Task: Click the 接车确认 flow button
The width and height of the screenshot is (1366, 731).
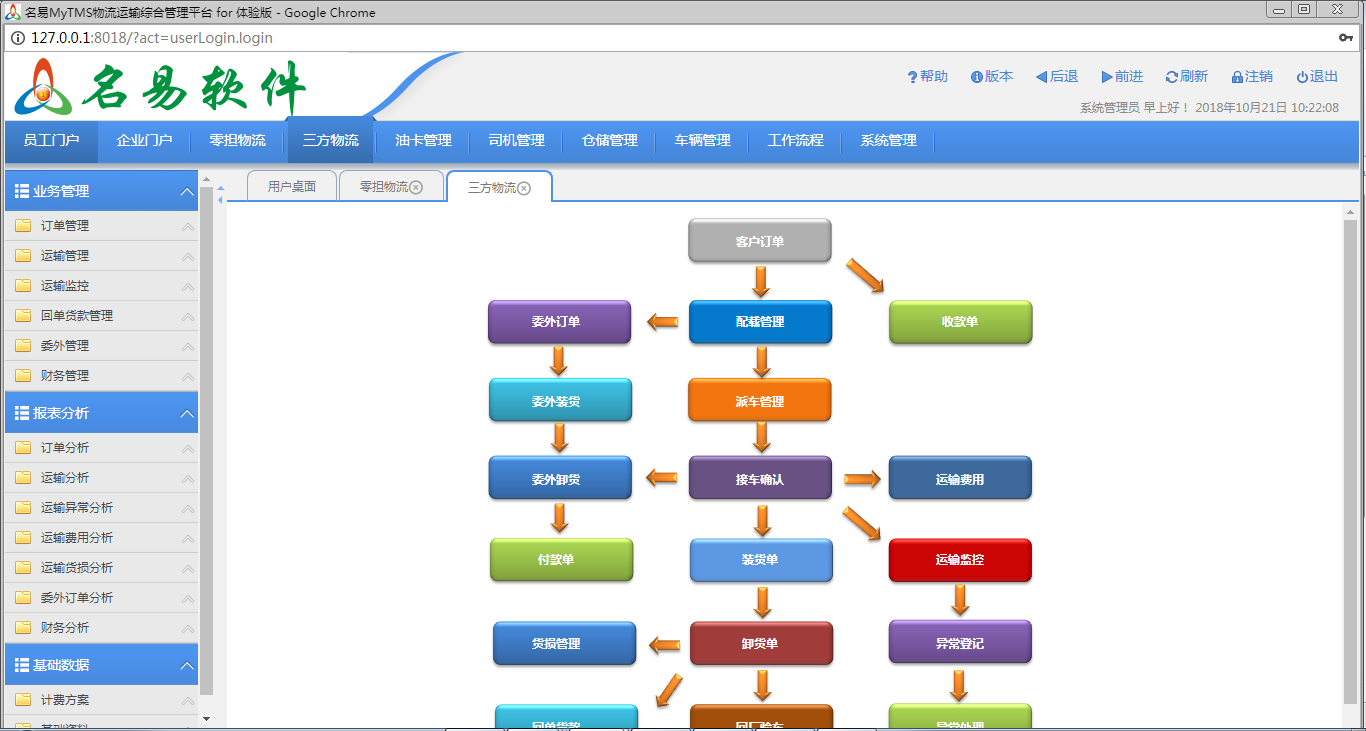Action: (760, 479)
